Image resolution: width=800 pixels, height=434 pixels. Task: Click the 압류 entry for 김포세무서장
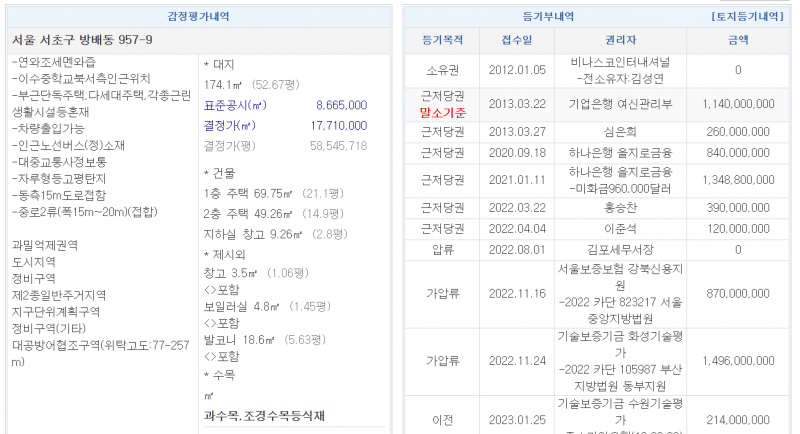coord(621,249)
